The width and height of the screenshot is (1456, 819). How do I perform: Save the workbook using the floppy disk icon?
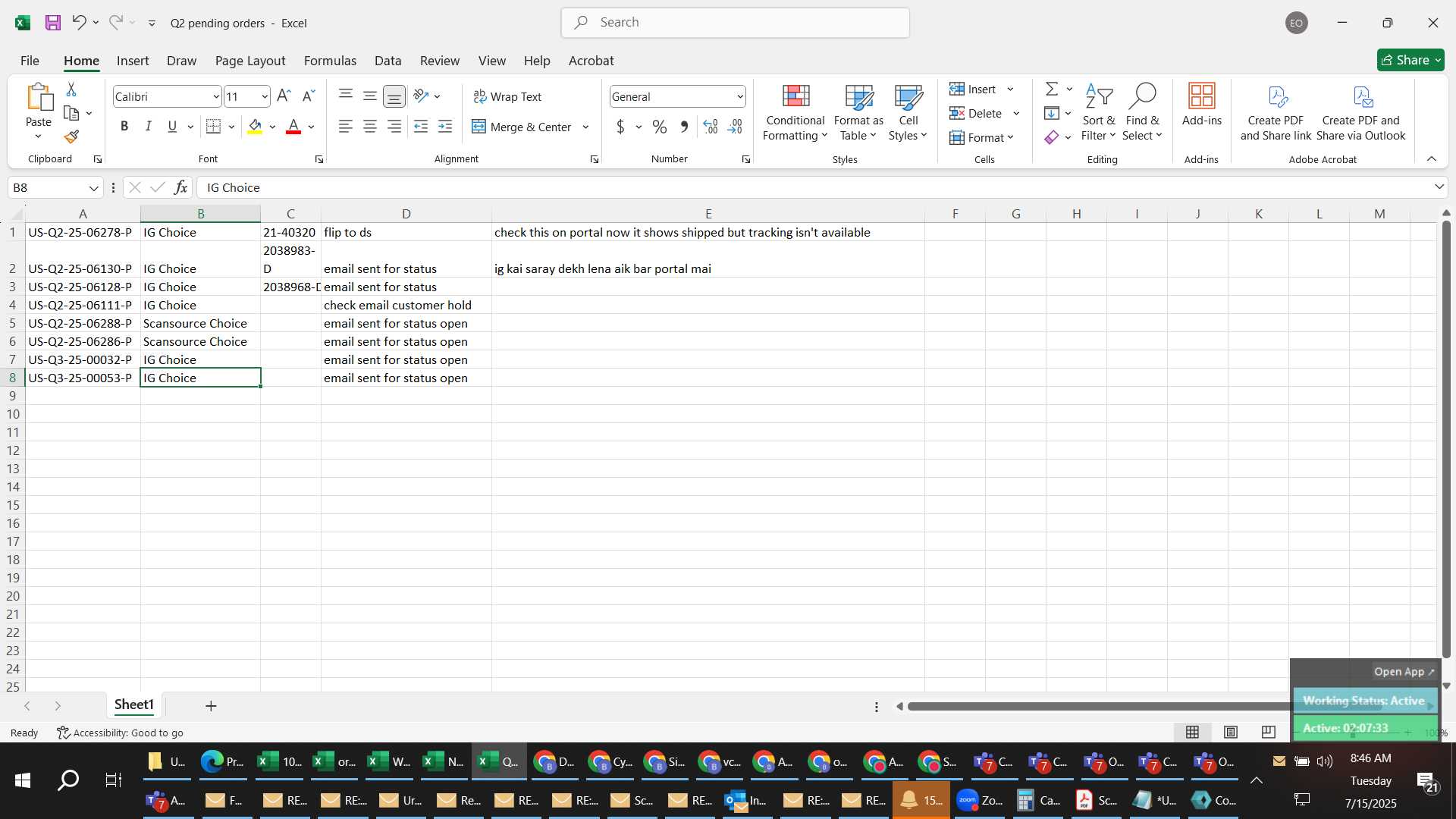coord(53,23)
